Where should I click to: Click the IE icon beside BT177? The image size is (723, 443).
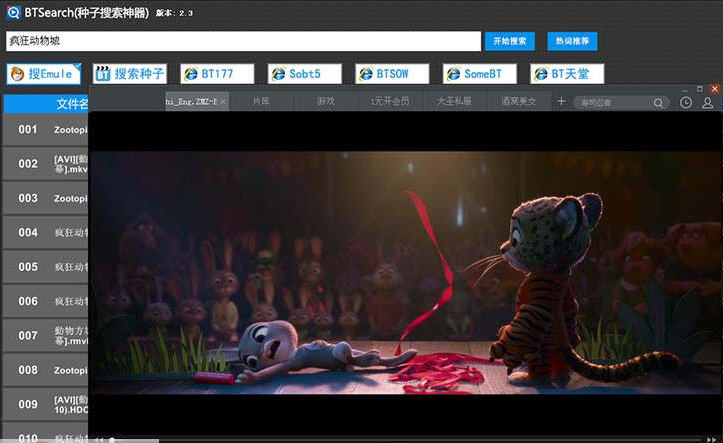coord(191,74)
